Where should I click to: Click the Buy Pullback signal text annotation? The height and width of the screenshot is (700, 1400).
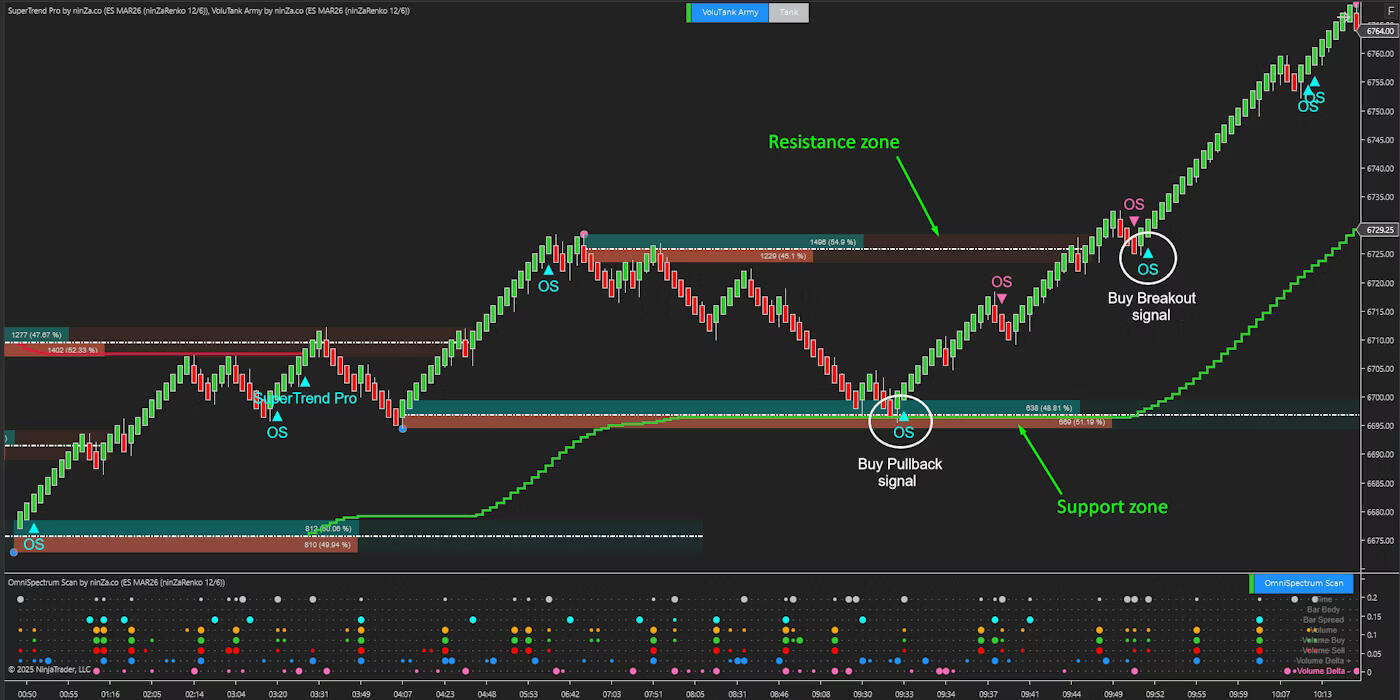[900, 472]
